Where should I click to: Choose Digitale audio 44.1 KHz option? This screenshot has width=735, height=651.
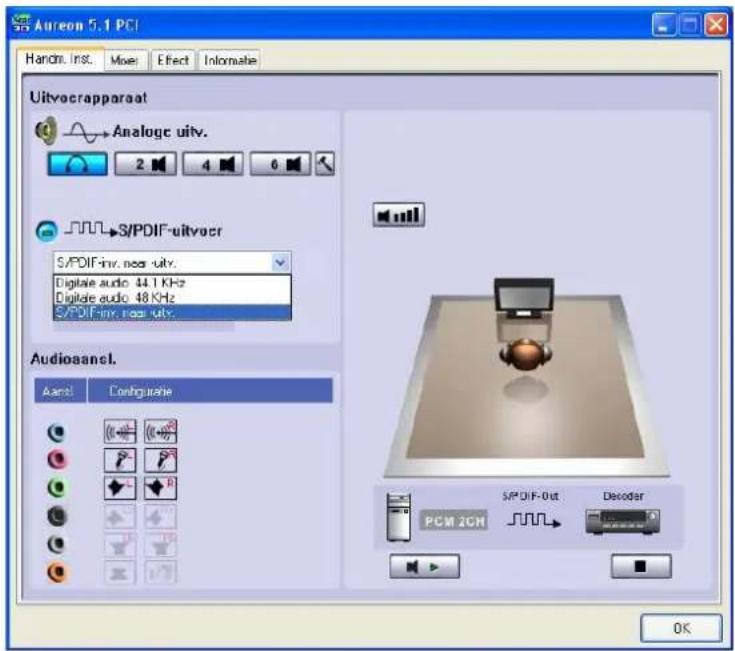[172, 283]
